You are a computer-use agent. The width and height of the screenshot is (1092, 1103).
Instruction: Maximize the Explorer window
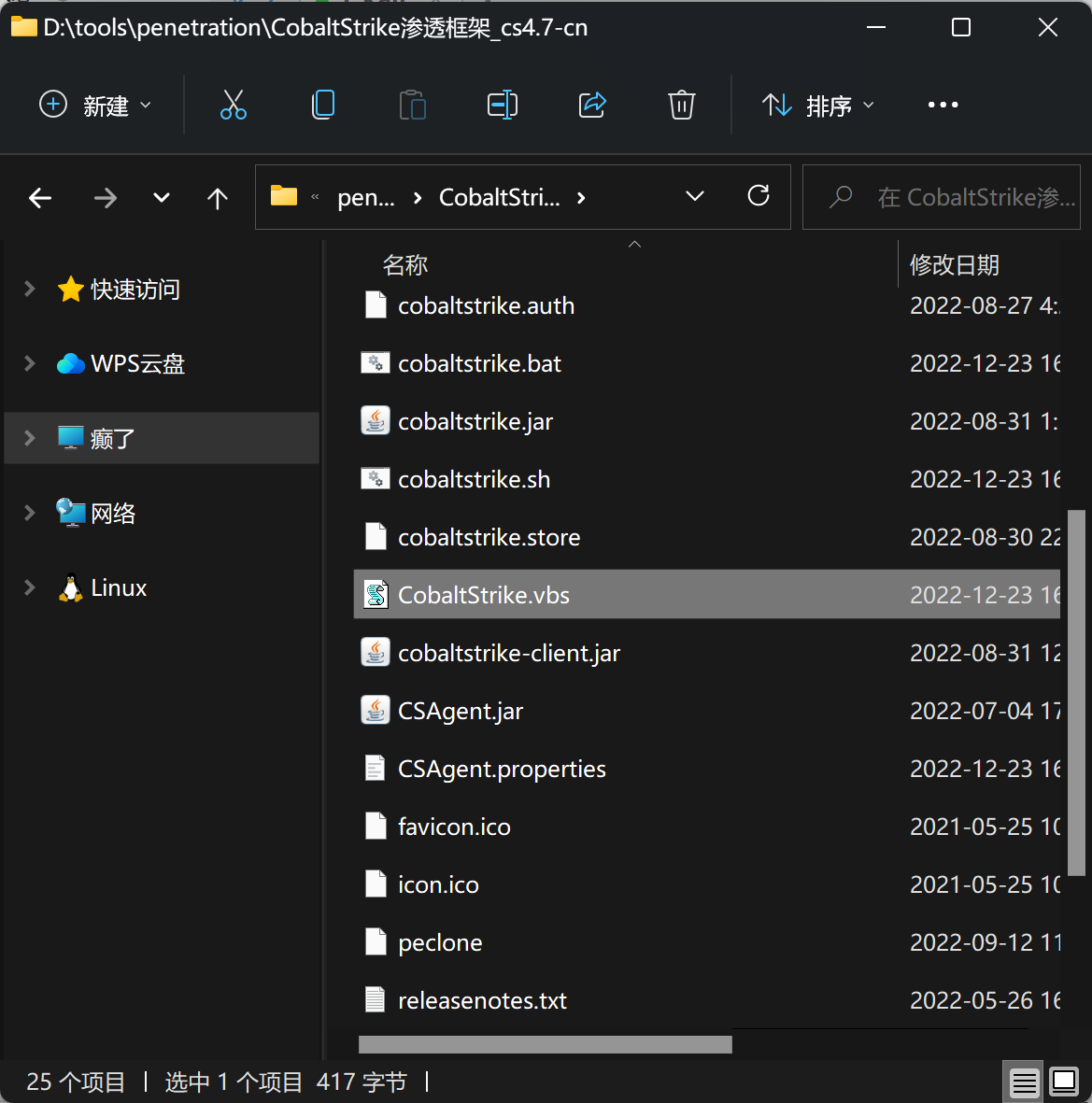tap(961, 27)
